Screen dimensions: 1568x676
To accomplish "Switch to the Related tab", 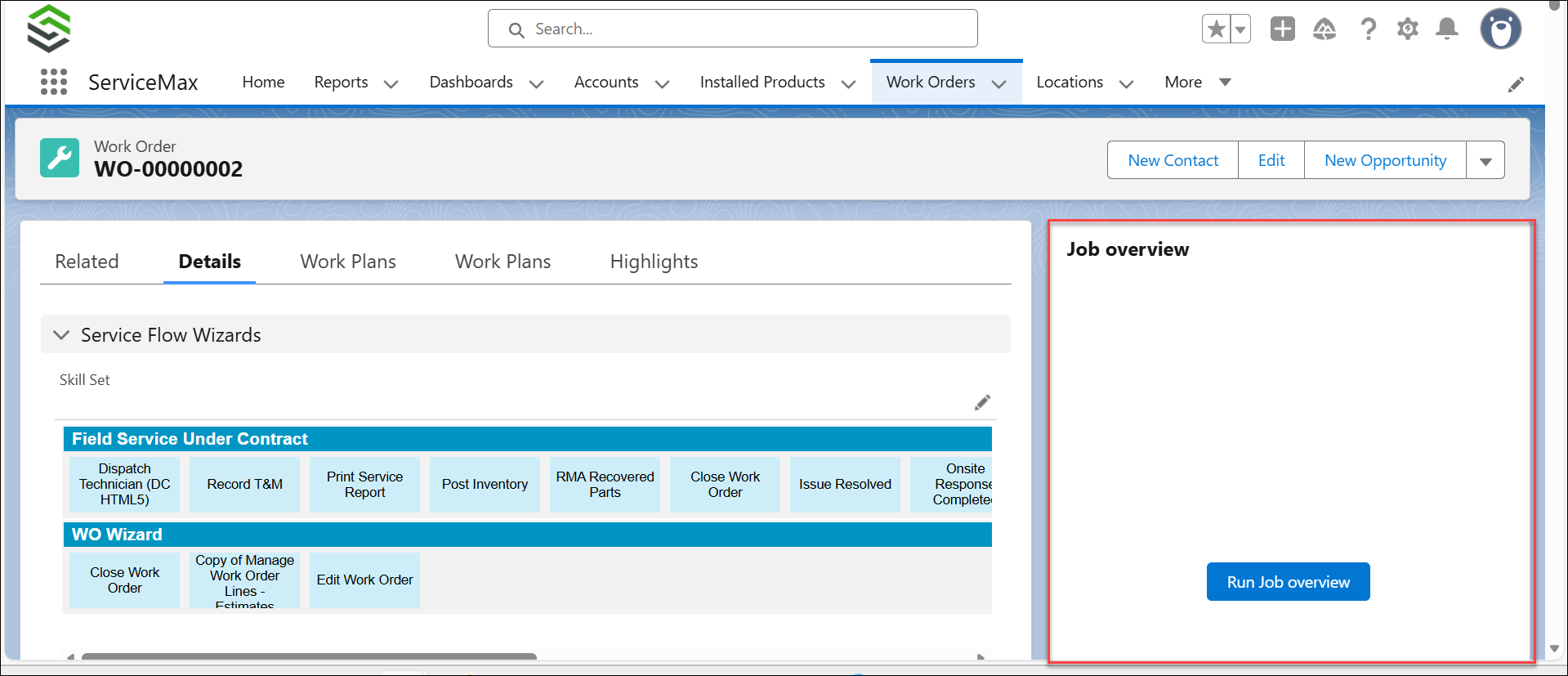I will [87, 262].
